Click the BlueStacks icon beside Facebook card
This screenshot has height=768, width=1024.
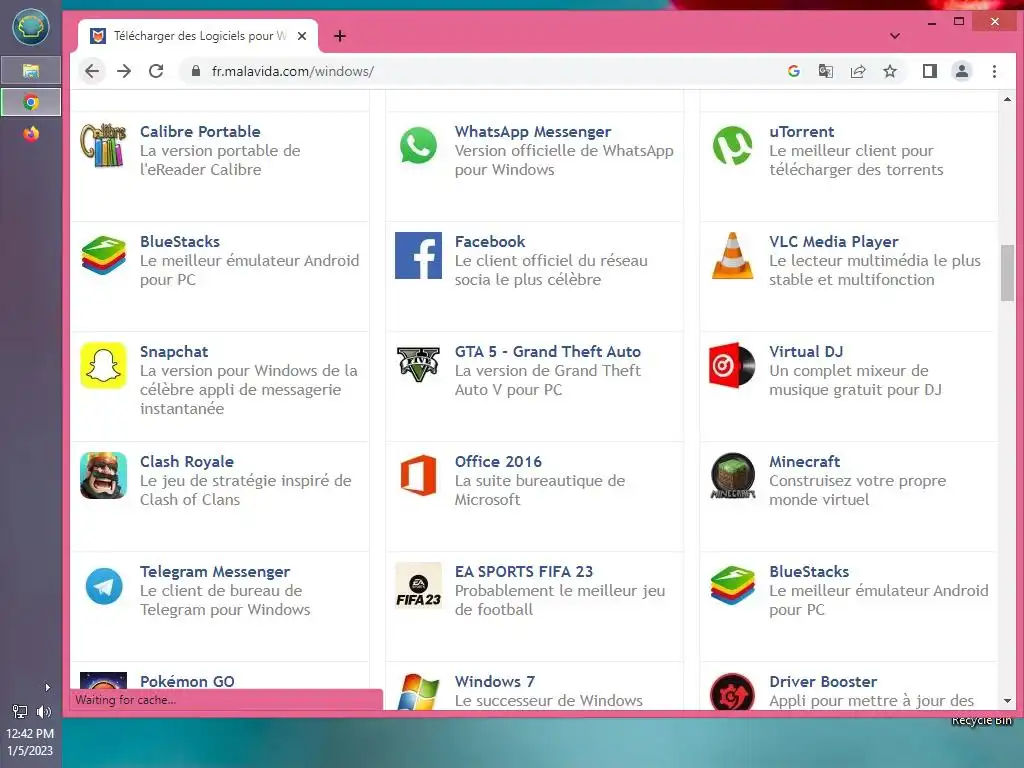click(x=103, y=255)
